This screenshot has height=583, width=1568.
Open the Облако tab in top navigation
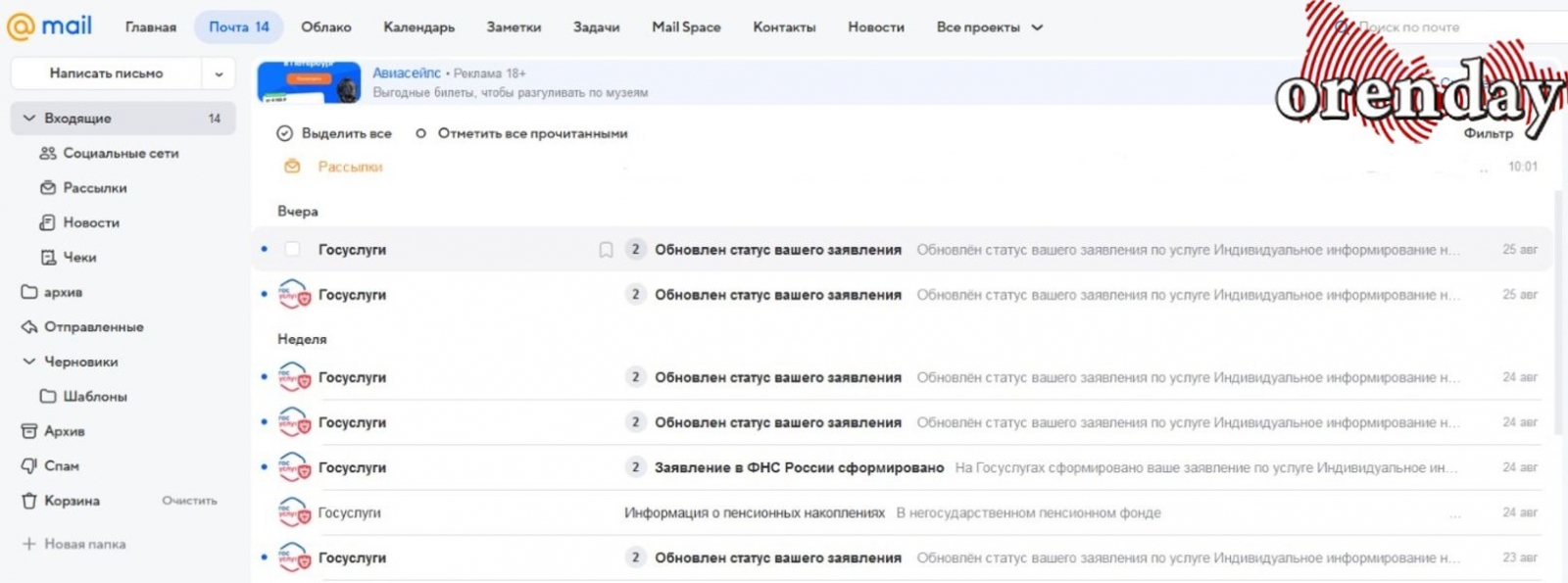point(325,27)
